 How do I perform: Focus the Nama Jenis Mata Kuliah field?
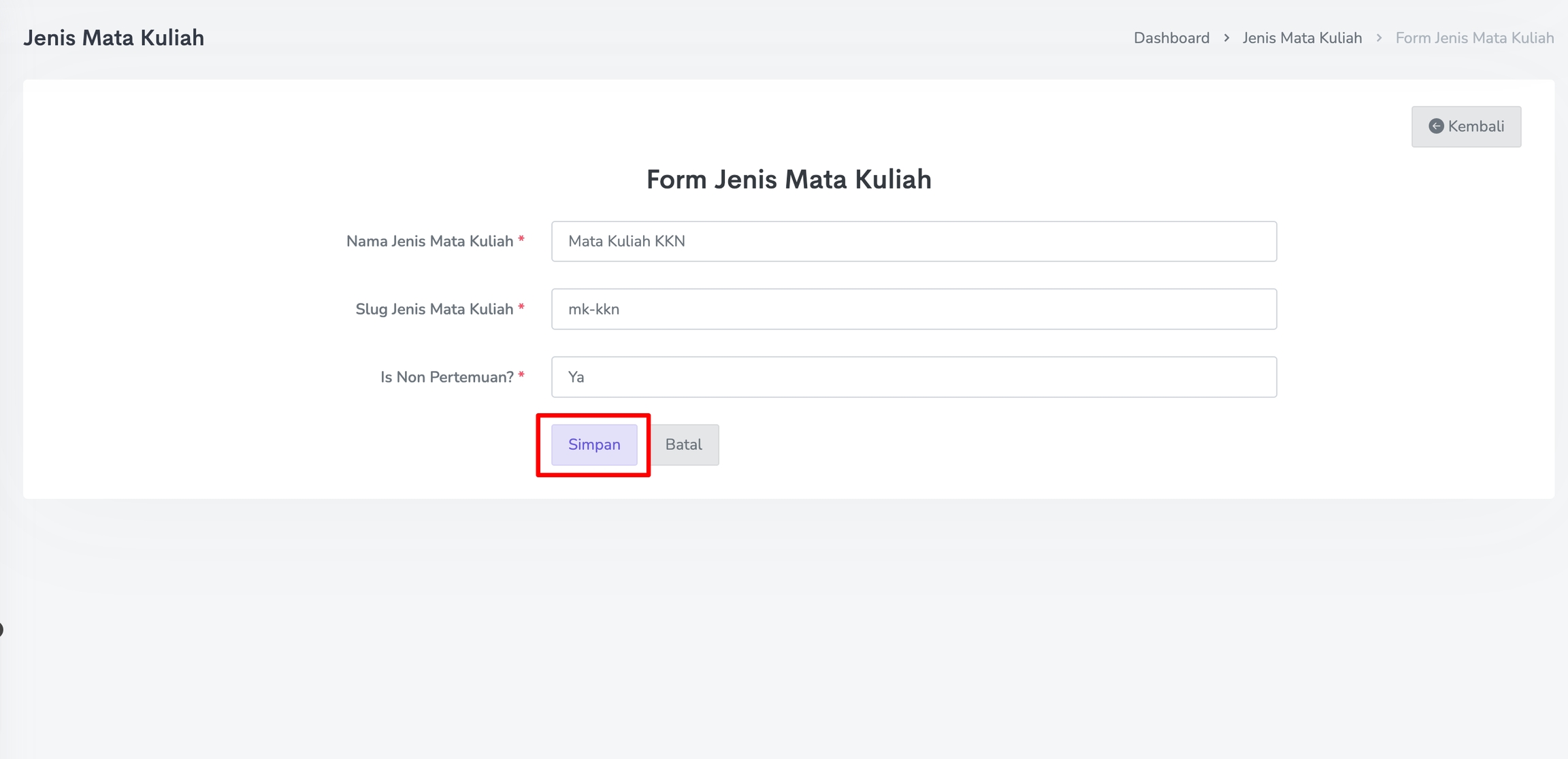click(x=913, y=241)
